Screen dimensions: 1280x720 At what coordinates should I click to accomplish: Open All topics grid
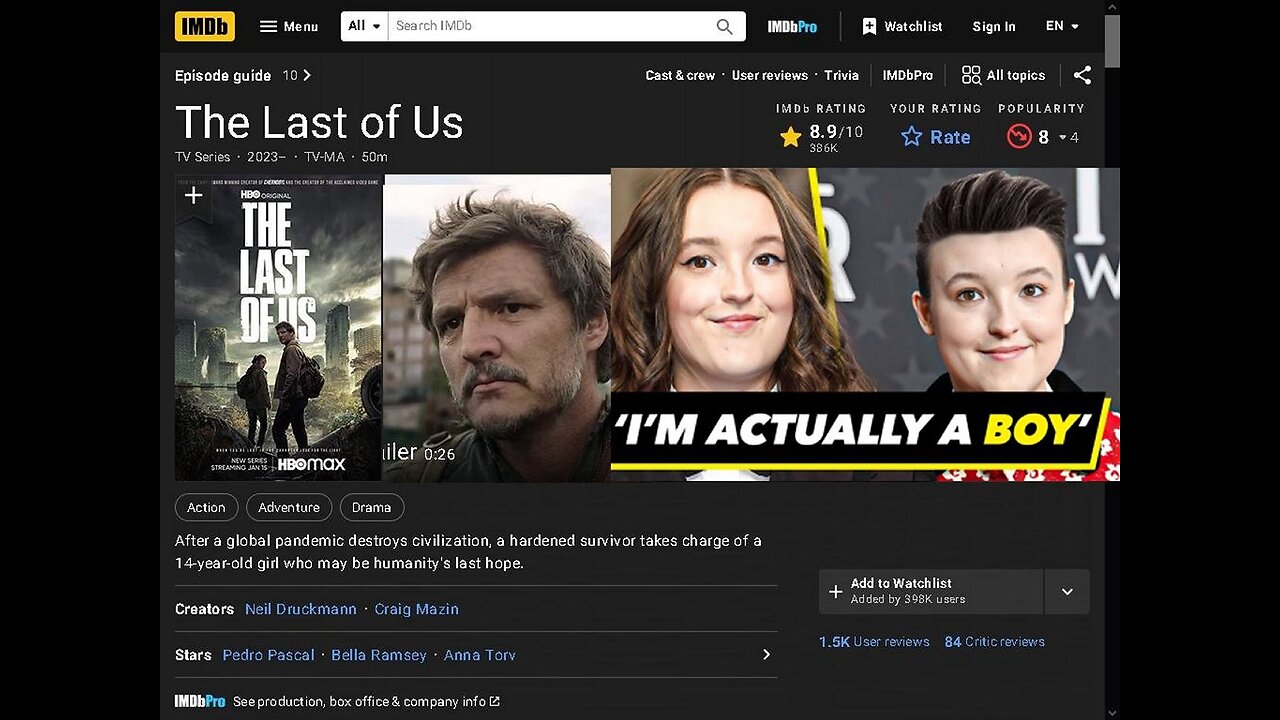click(x=1003, y=75)
